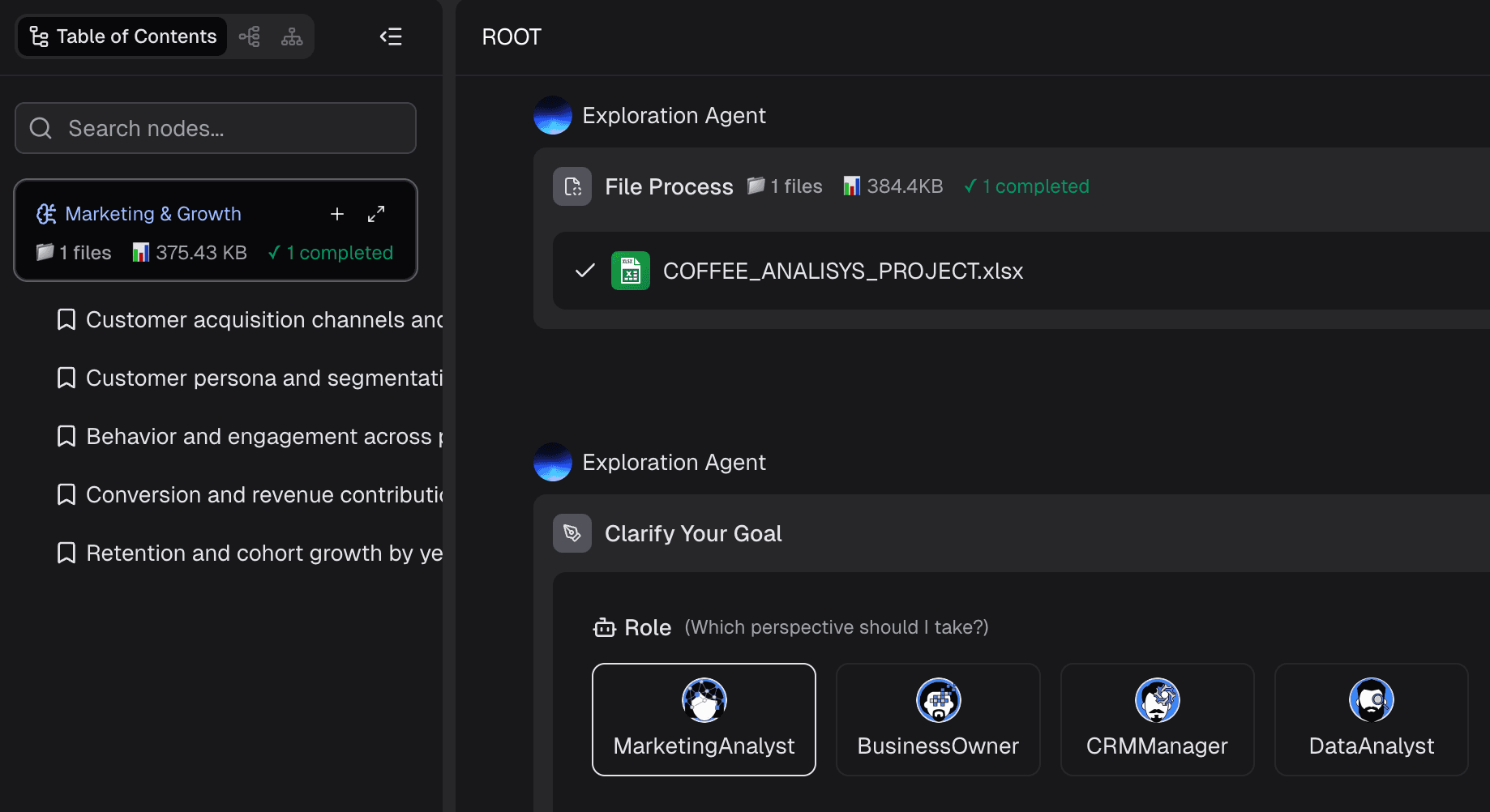Open Behavior and engagement across node
1490x812 pixels.
tap(264, 437)
